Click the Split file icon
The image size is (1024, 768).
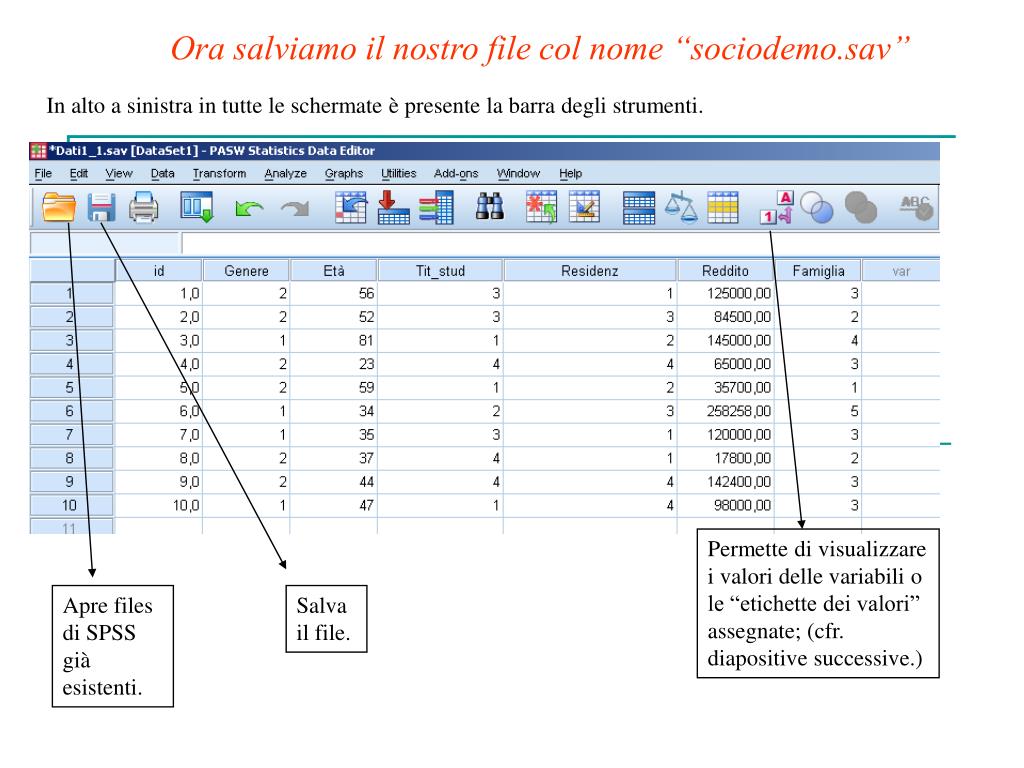(639, 208)
